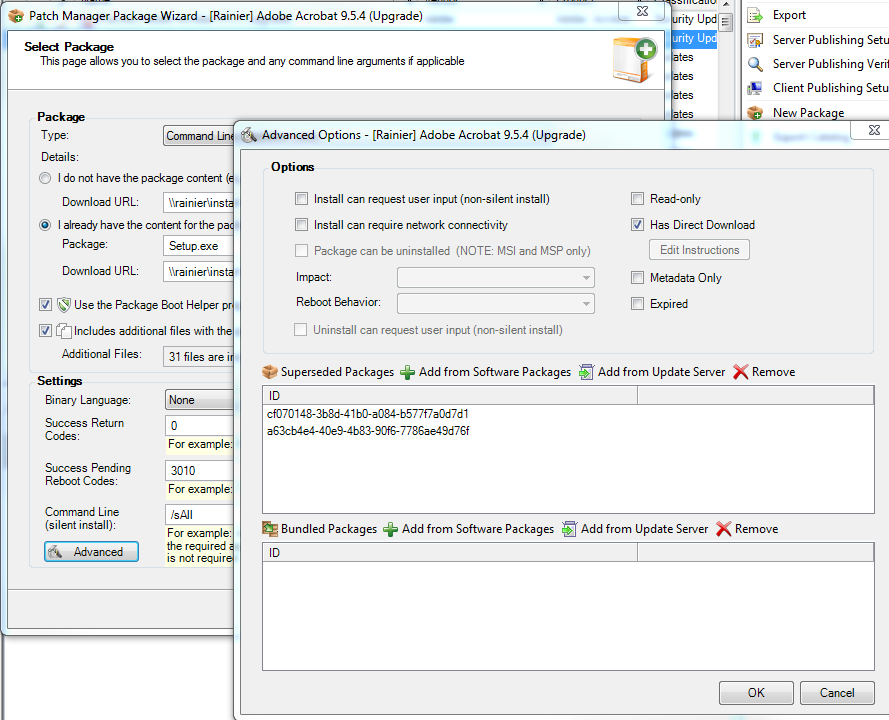Select Client Publishing Setup action
889x720 pixels.
tap(831, 88)
